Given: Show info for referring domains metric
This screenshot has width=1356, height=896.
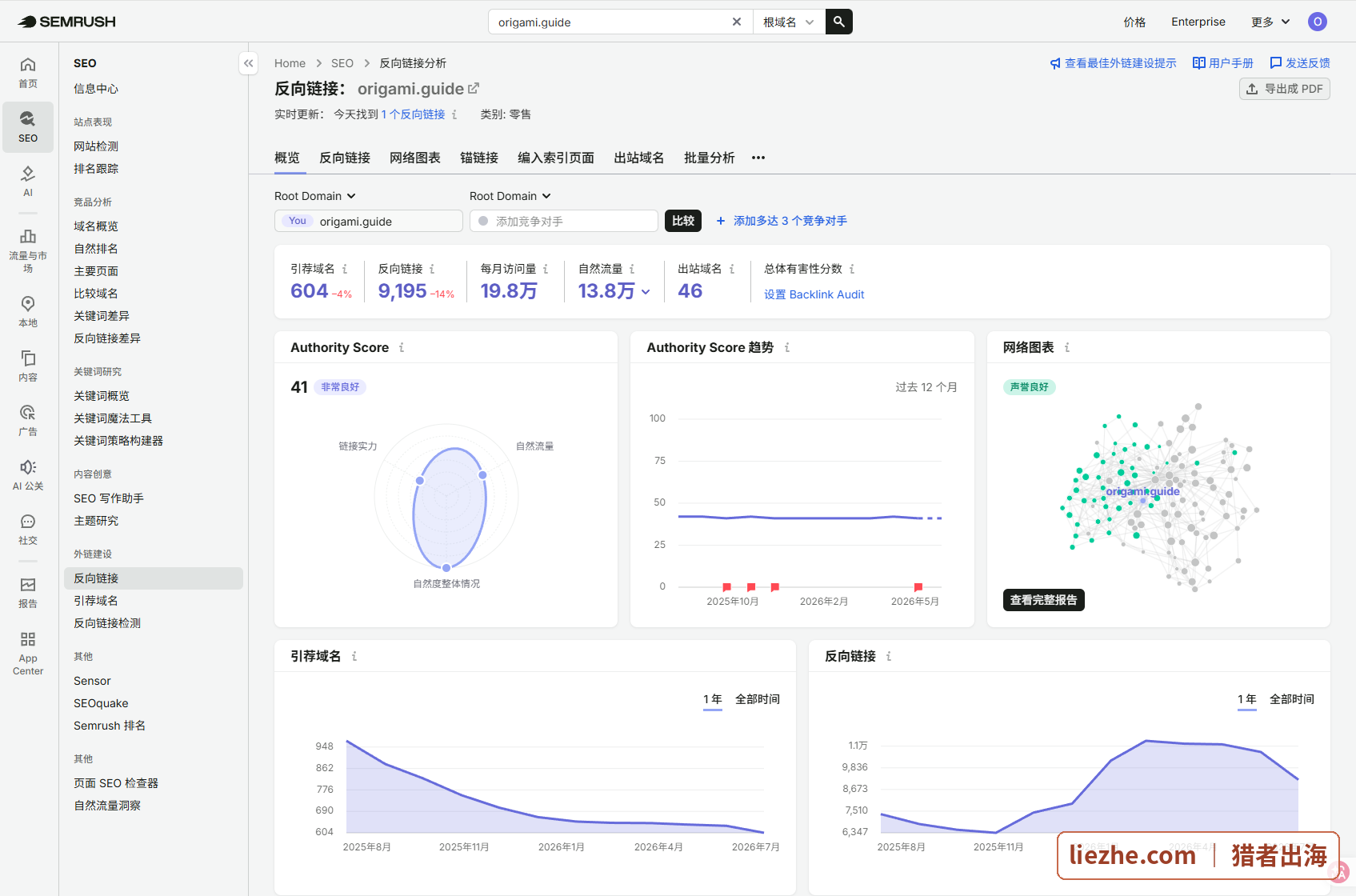Looking at the screenshot, I should (x=345, y=269).
